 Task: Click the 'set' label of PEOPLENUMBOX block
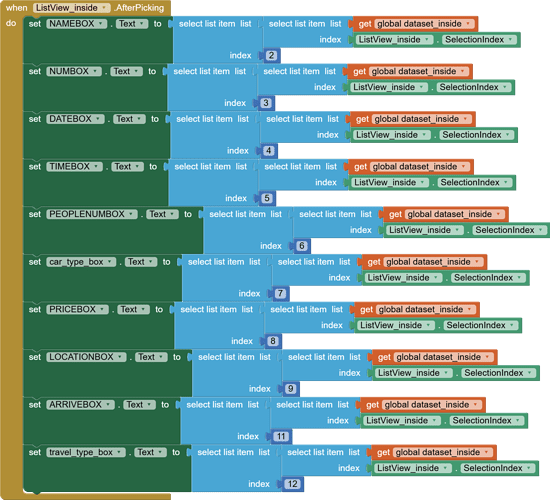click(x=35, y=214)
